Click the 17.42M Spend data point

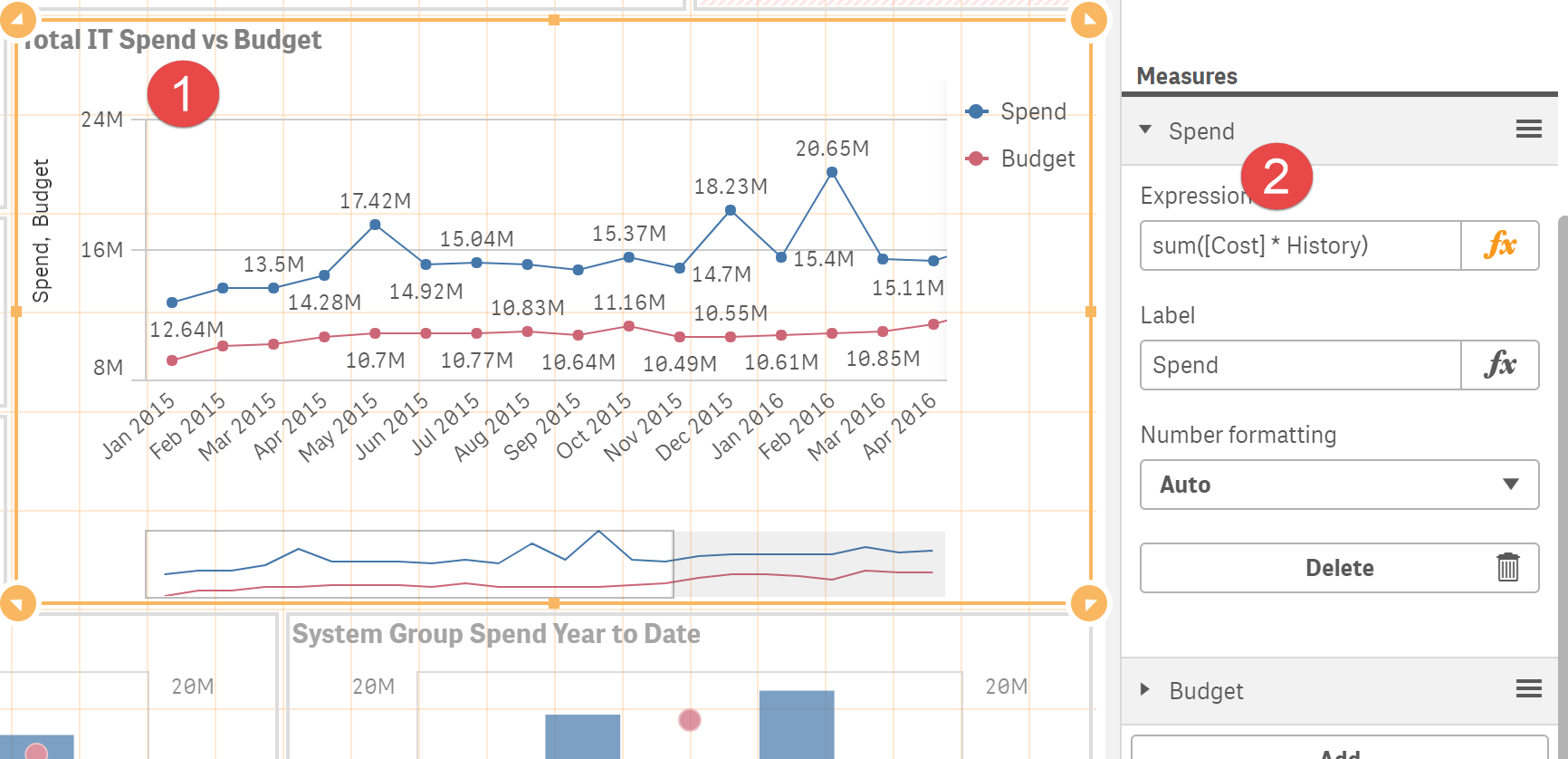pyautogui.click(x=375, y=225)
